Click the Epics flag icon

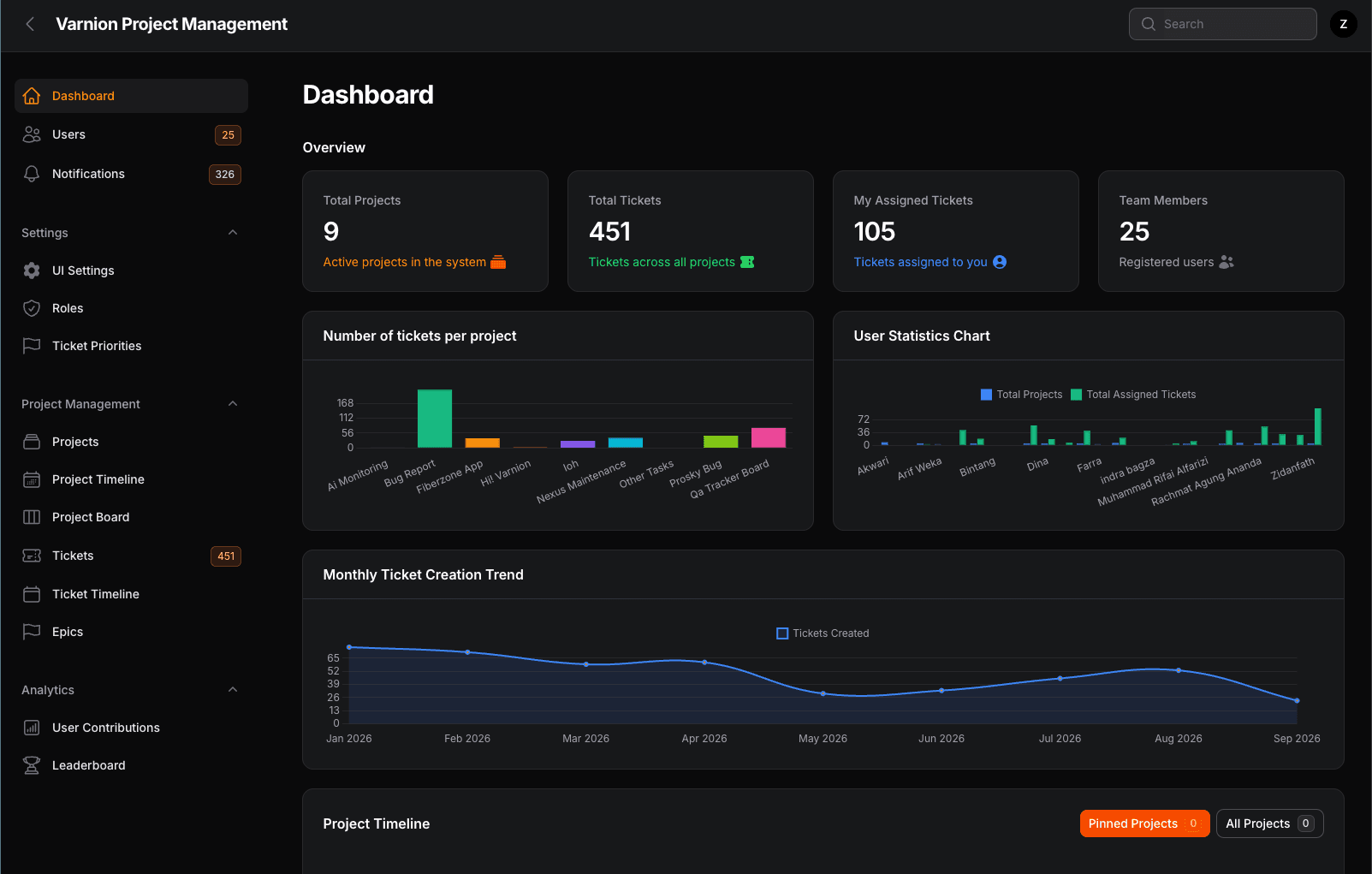point(32,632)
